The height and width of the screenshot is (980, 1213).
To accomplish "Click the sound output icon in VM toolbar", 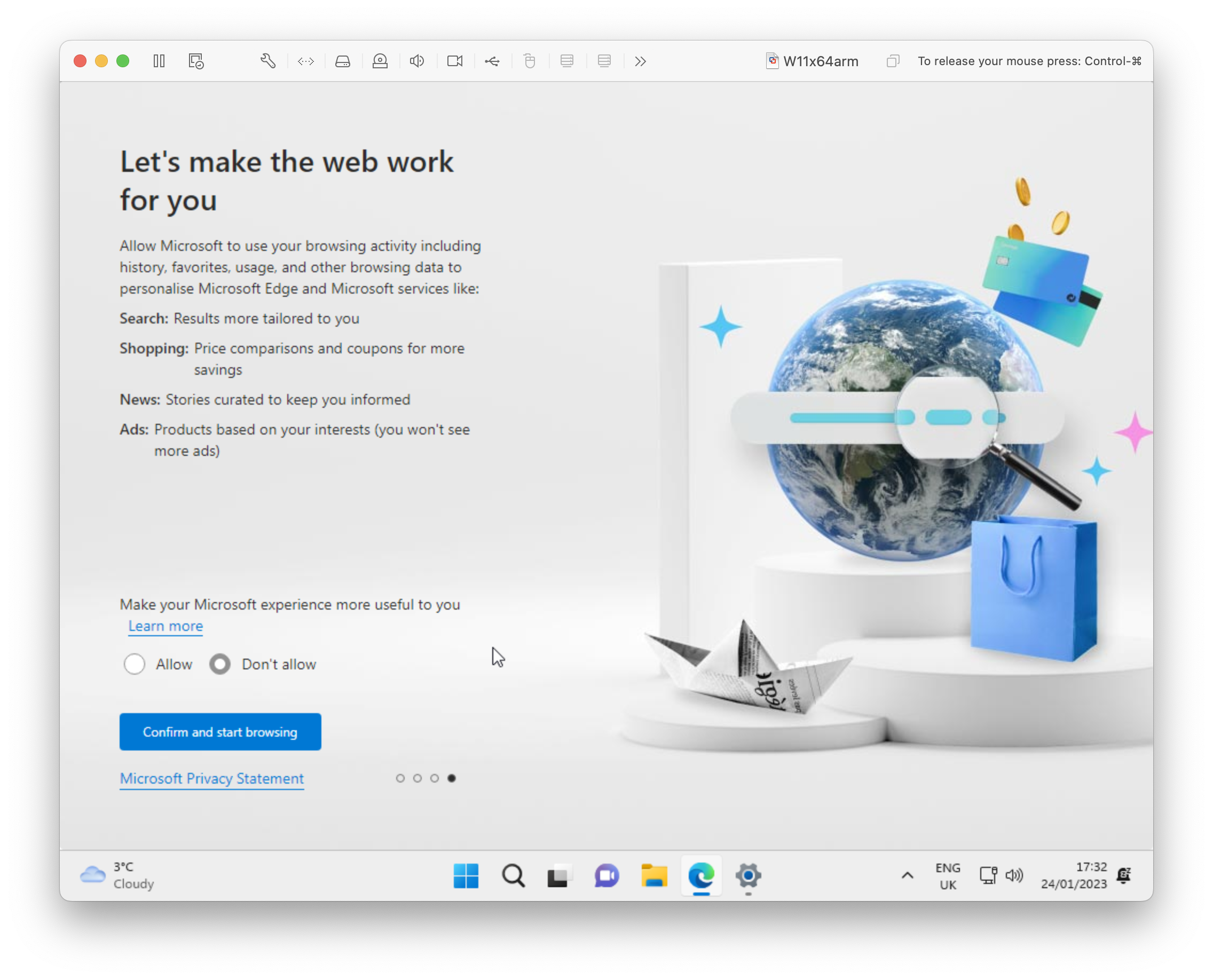I will [416, 61].
